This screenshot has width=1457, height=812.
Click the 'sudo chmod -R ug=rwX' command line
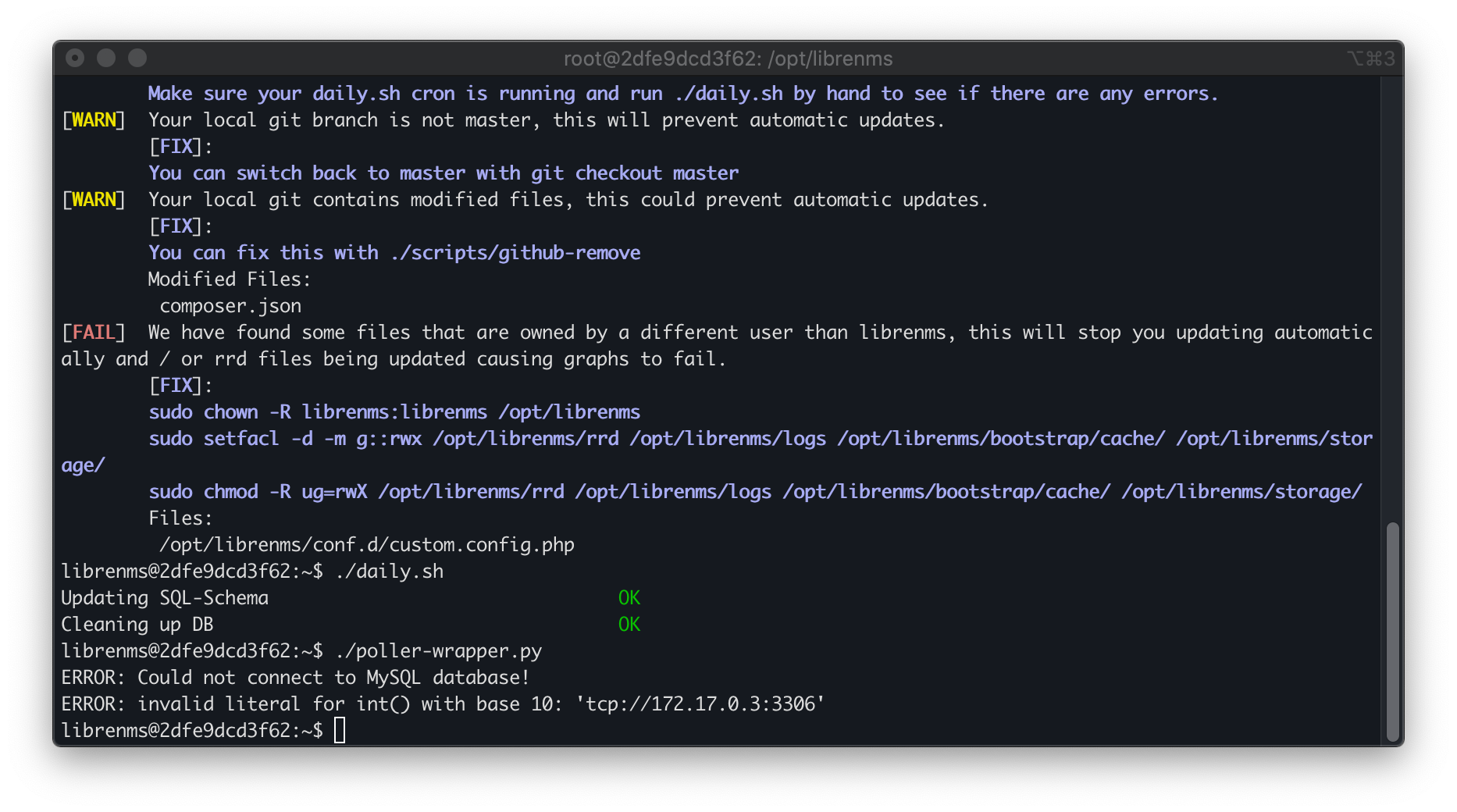pyautogui.click(x=755, y=492)
